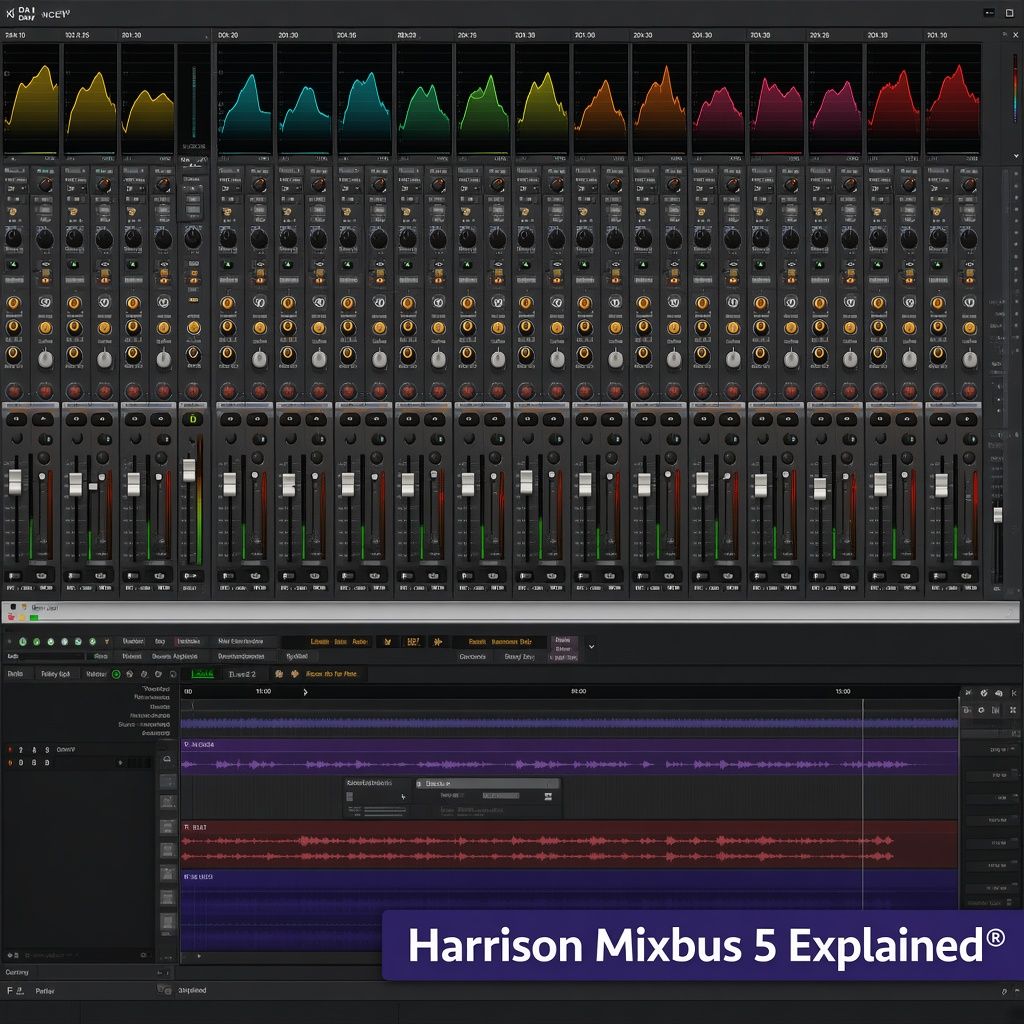
Task: Click the 11:00 mark on the timeline ruler
Action: (263, 691)
